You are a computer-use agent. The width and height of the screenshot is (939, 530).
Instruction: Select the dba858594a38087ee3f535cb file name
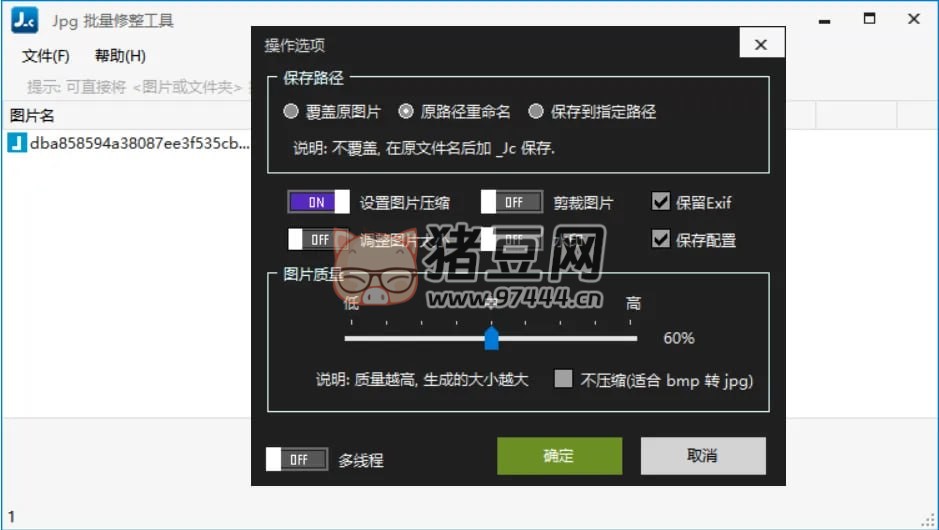pos(140,143)
